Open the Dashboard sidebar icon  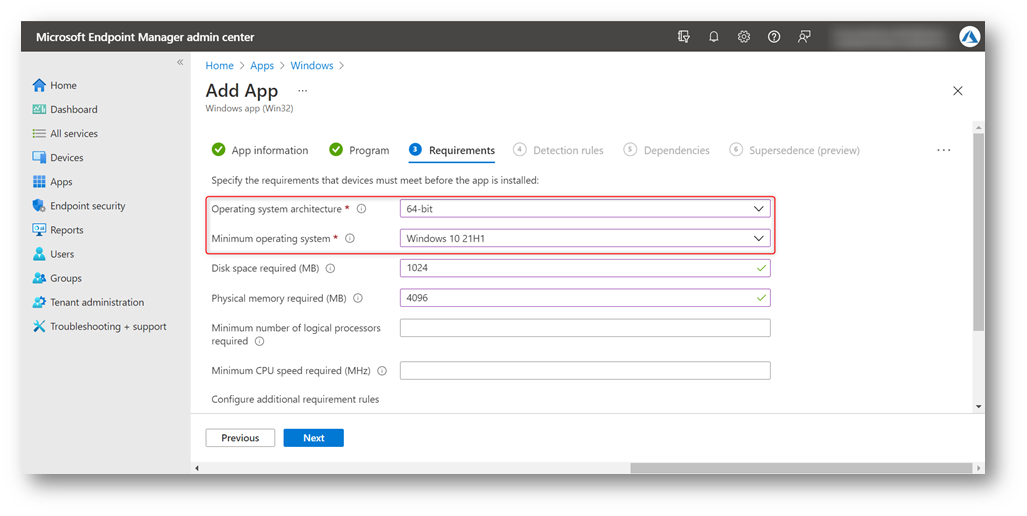[x=39, y=109]
